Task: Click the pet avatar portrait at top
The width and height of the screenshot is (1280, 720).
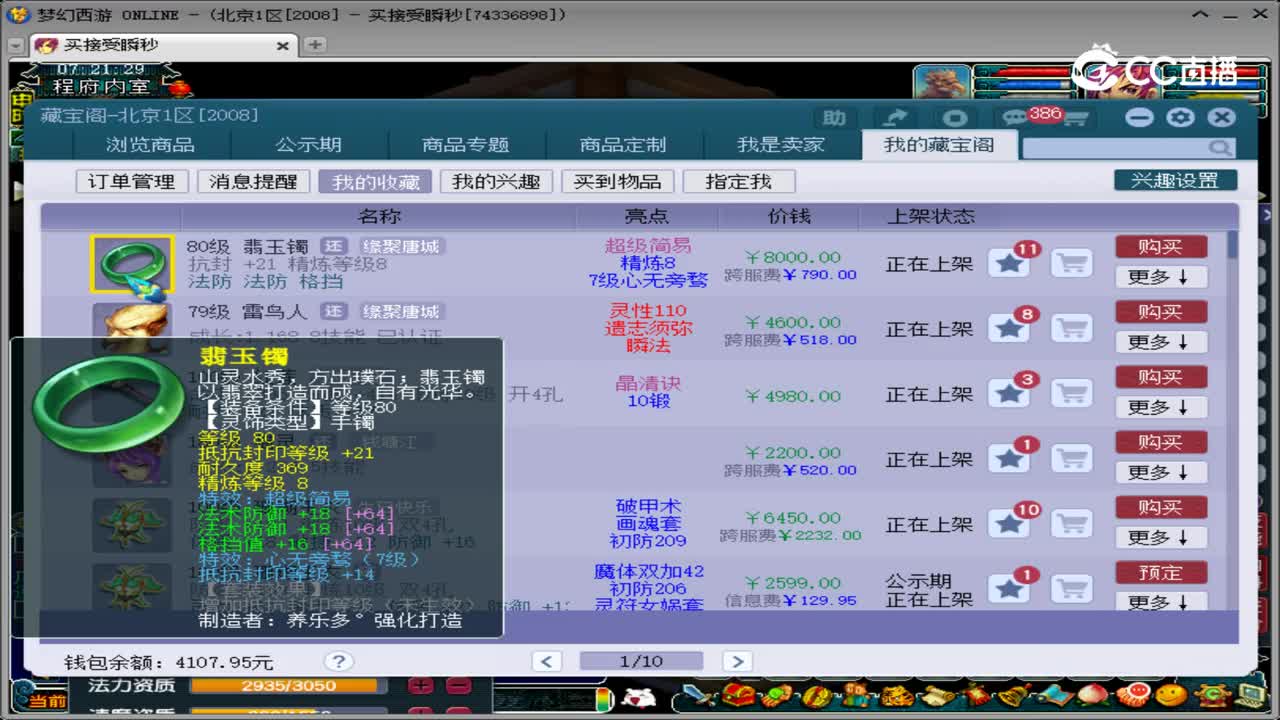Action: [x=941, y=81]
